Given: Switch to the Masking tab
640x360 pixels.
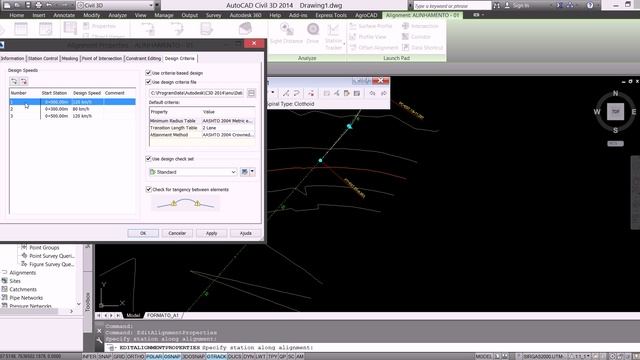Looking at the screenshot, I should (69, 58).
